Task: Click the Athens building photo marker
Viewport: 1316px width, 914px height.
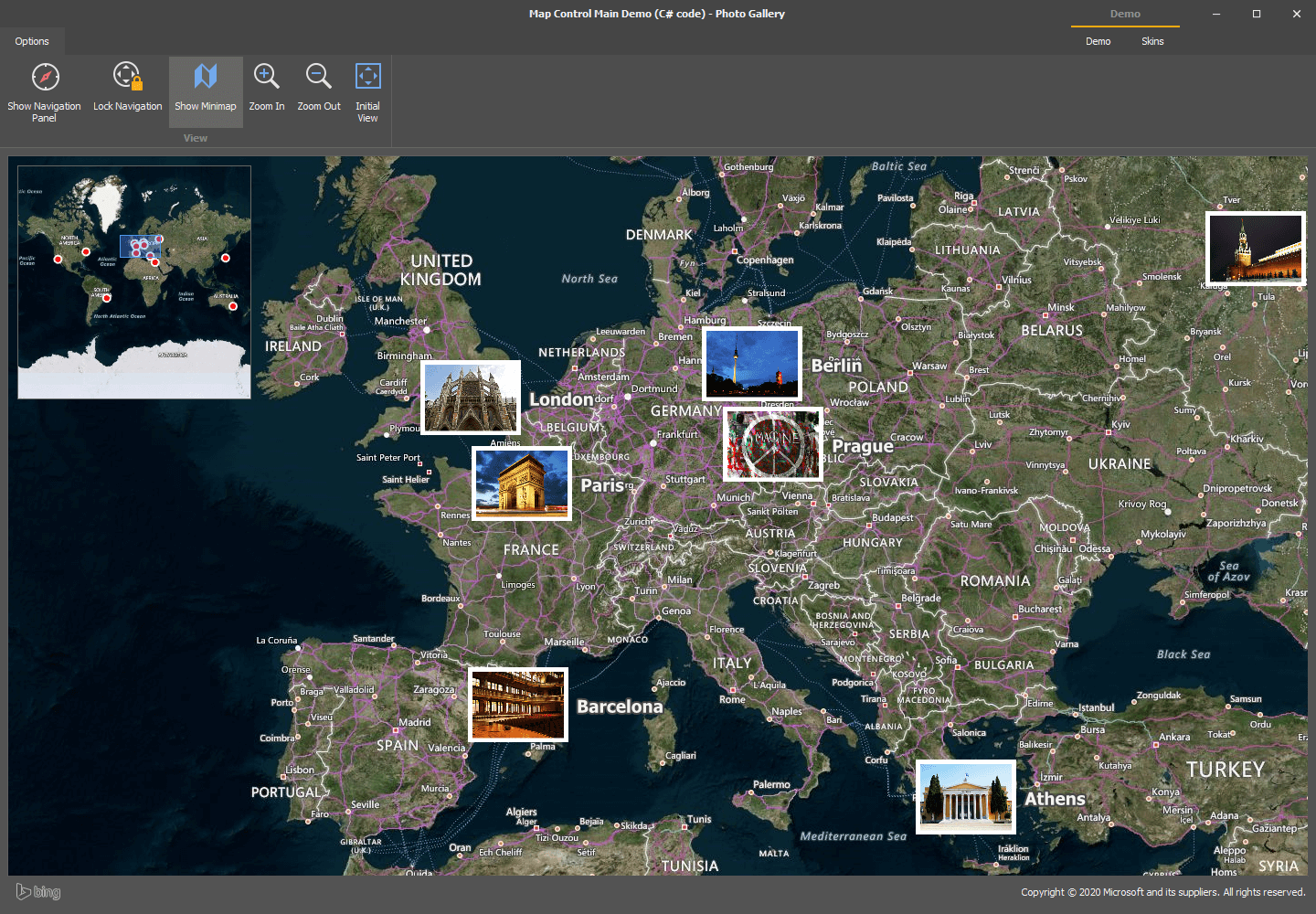Action: [965, 796]
